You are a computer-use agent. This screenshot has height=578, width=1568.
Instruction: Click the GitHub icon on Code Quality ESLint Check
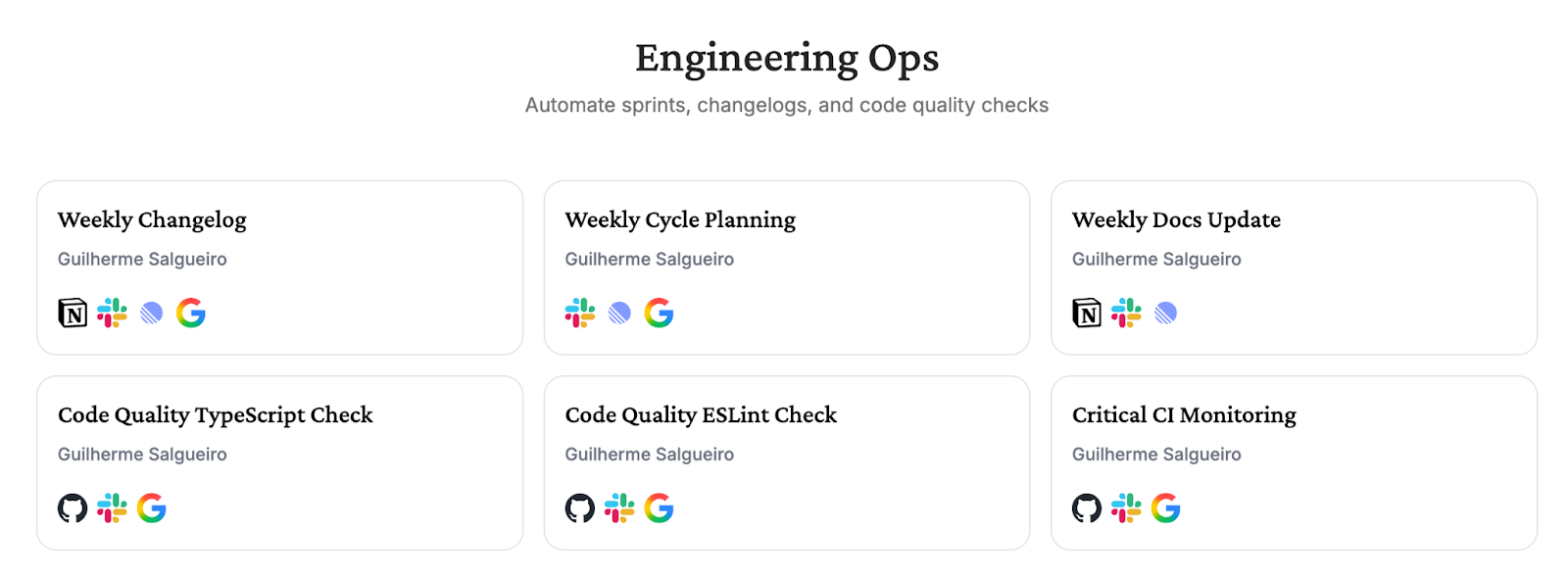click(x=579, y=508)
